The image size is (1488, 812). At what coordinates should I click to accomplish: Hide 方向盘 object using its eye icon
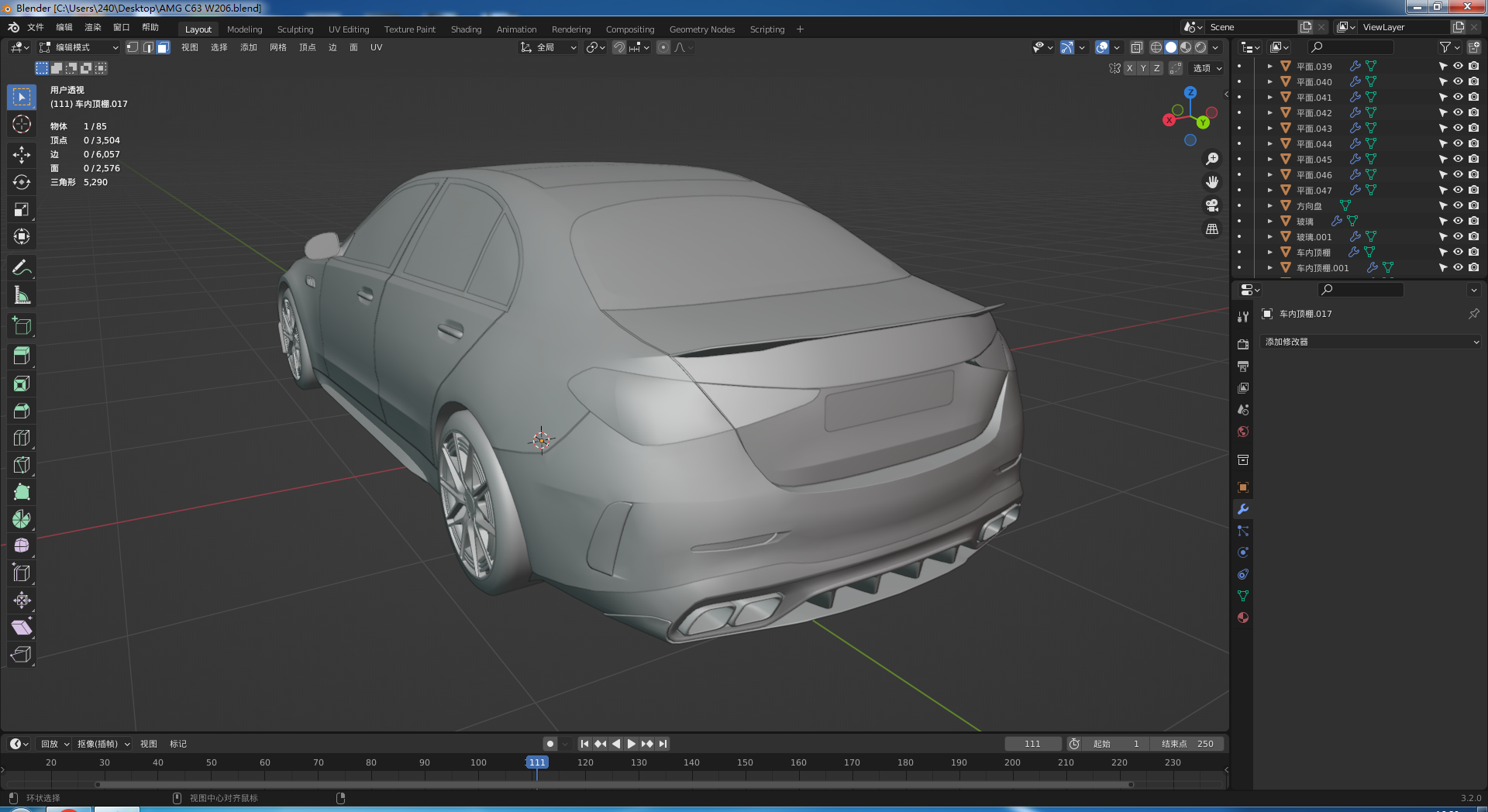(1458, 205)
